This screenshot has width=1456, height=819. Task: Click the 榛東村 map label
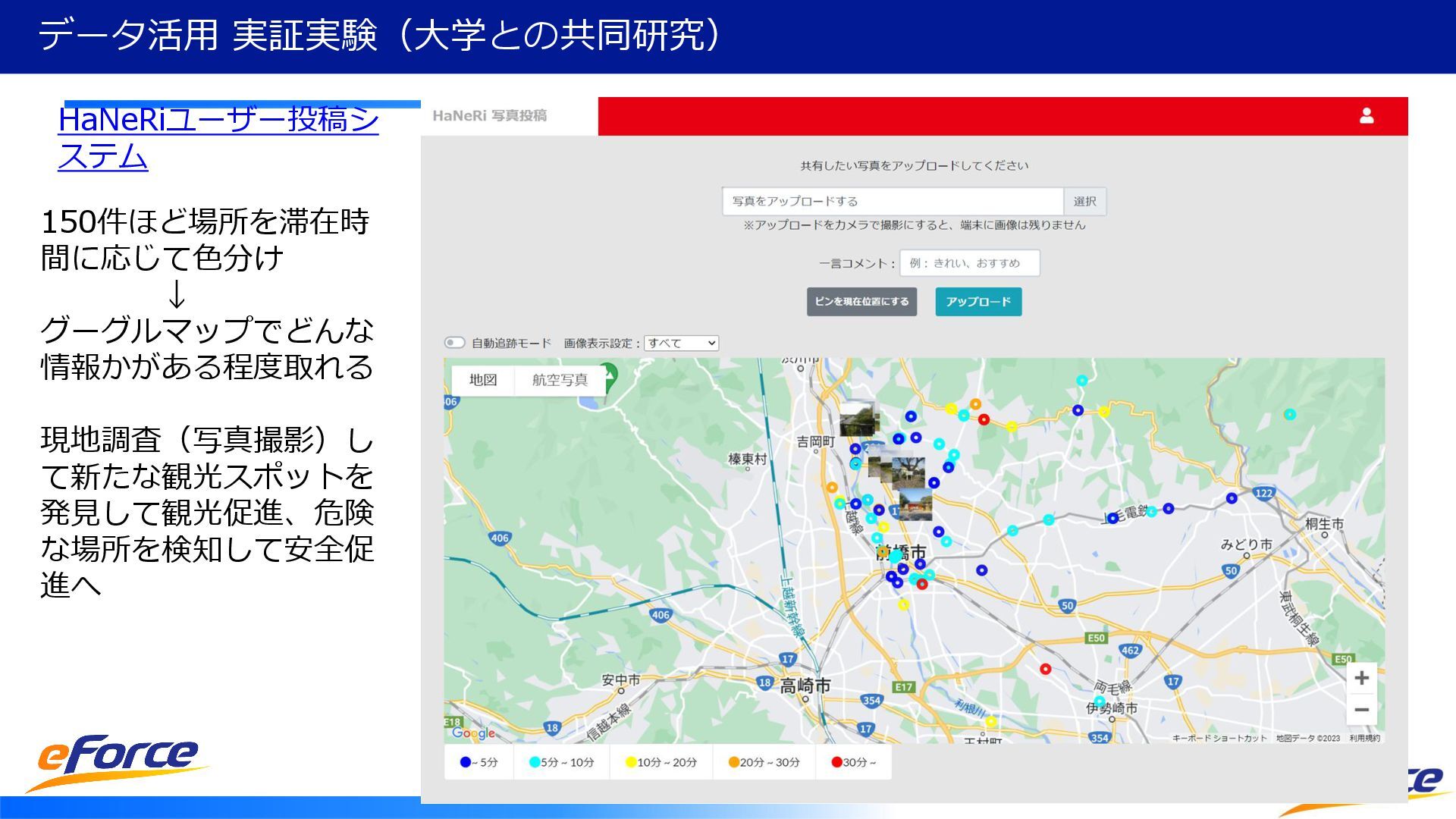pyautogui.click(x=748, y=459)
